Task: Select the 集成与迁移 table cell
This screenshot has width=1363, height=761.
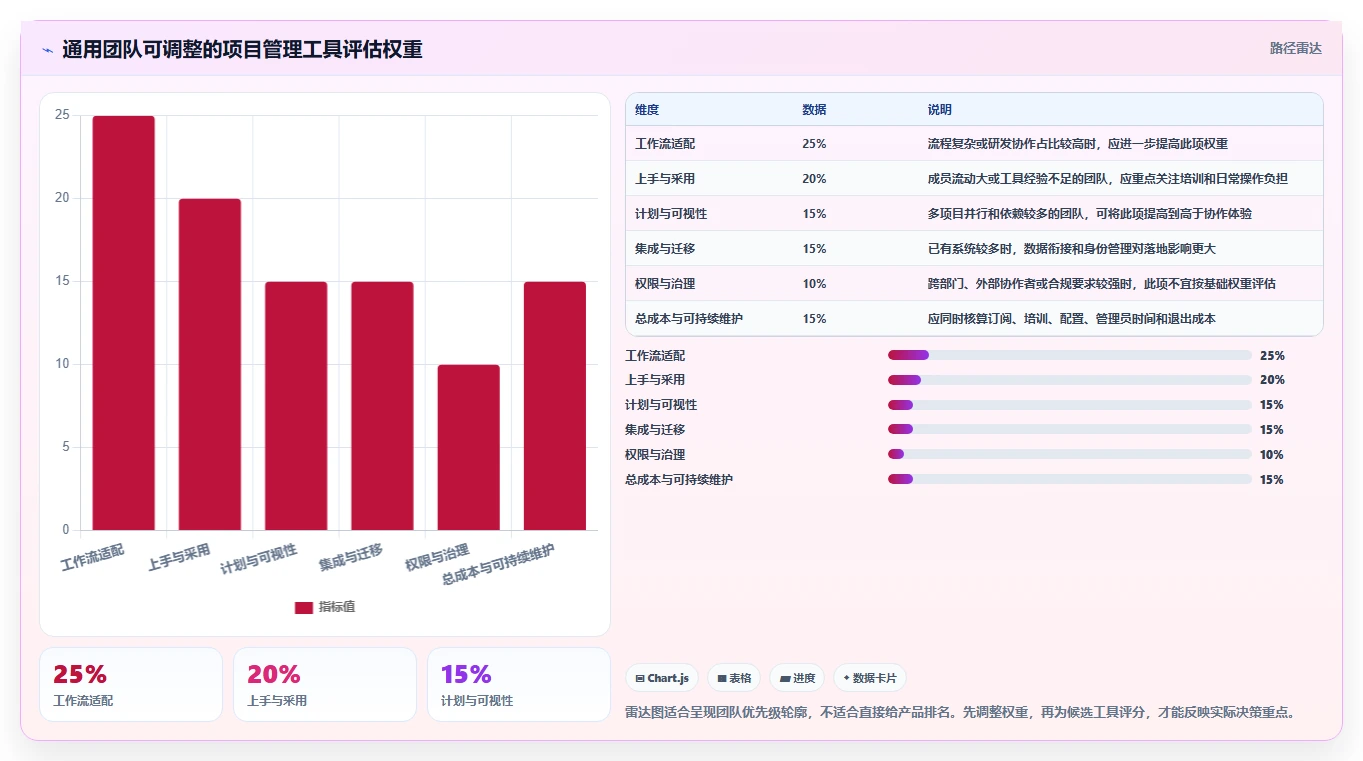Action: (709, 249)
